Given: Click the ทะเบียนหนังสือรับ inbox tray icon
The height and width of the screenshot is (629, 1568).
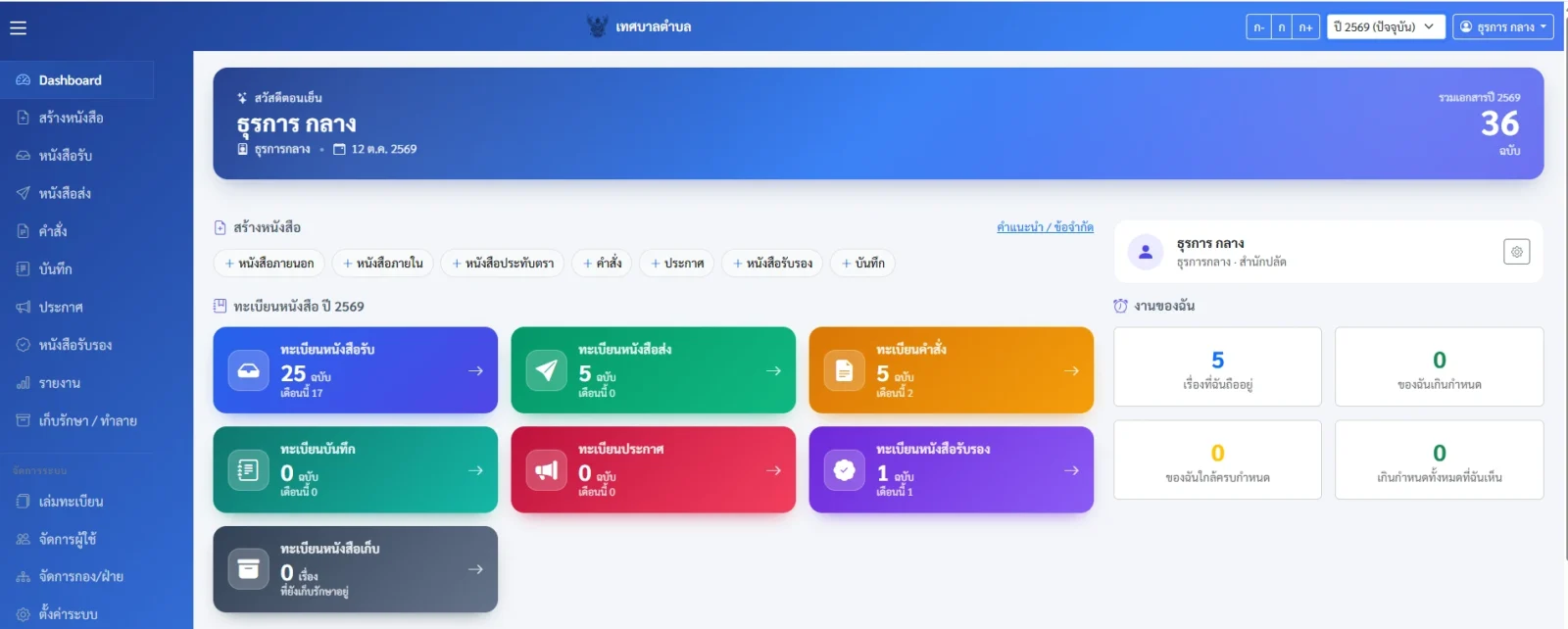Looking at the screenshot, I should coord(249,370).
